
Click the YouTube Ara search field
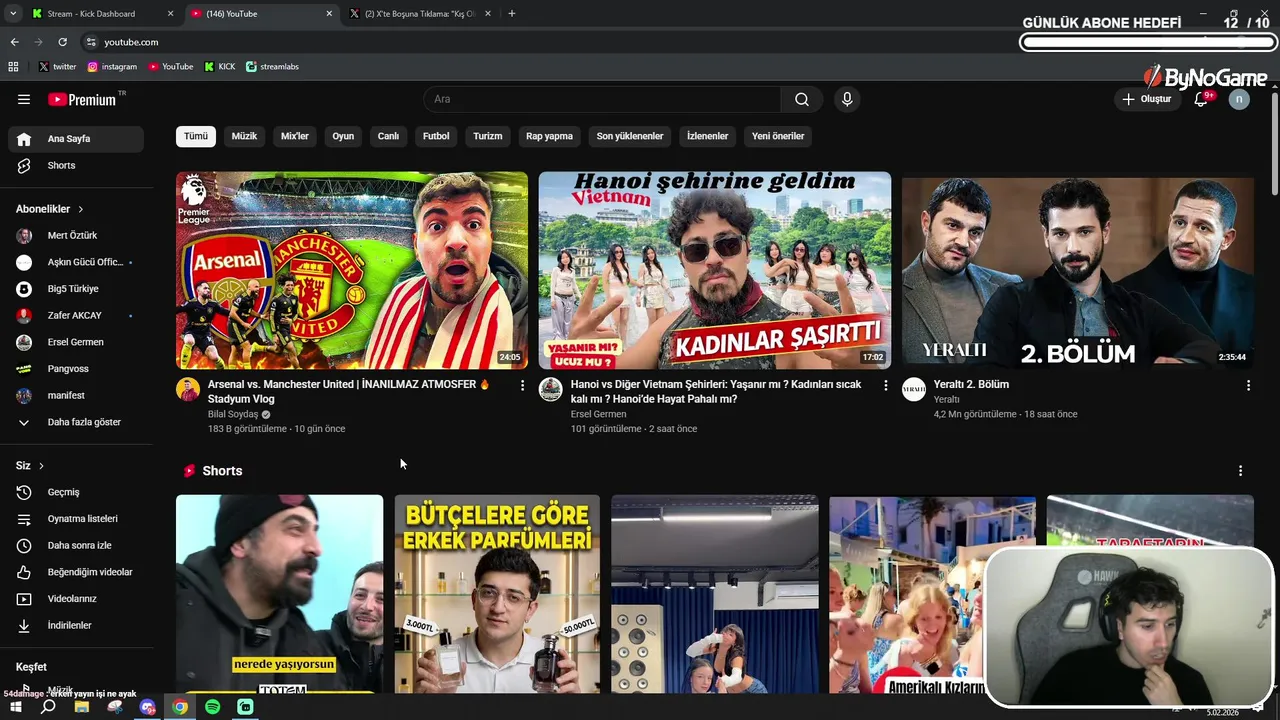coord(602,99)
